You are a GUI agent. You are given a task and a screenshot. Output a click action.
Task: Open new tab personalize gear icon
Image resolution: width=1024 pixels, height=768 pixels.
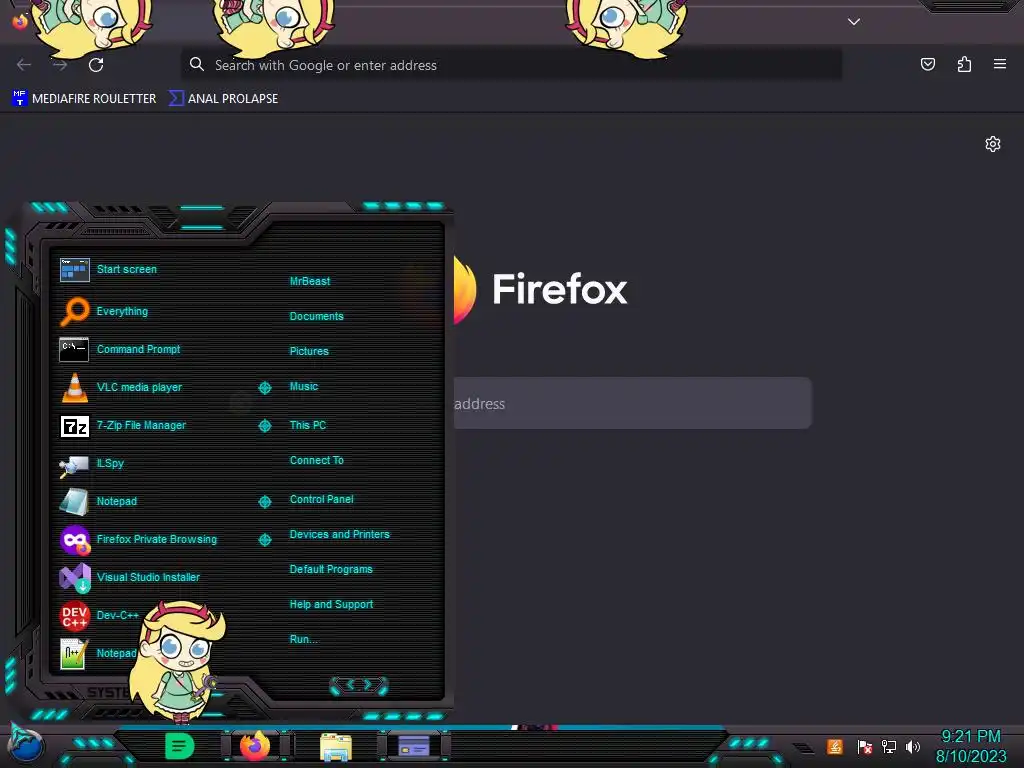coord(993,144)
